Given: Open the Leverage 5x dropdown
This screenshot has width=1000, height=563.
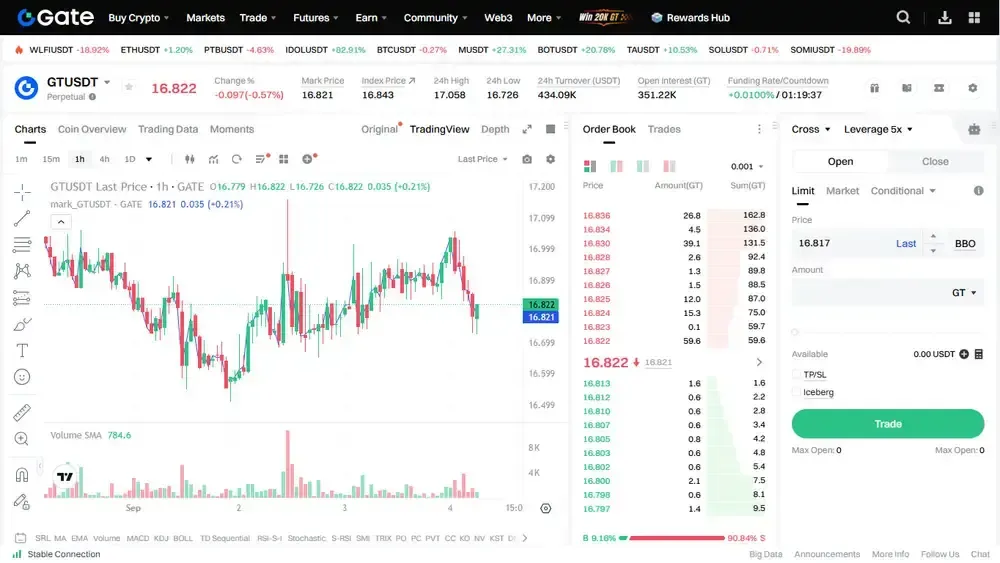Looking at the screenshot, I should (x=878, y=129).
